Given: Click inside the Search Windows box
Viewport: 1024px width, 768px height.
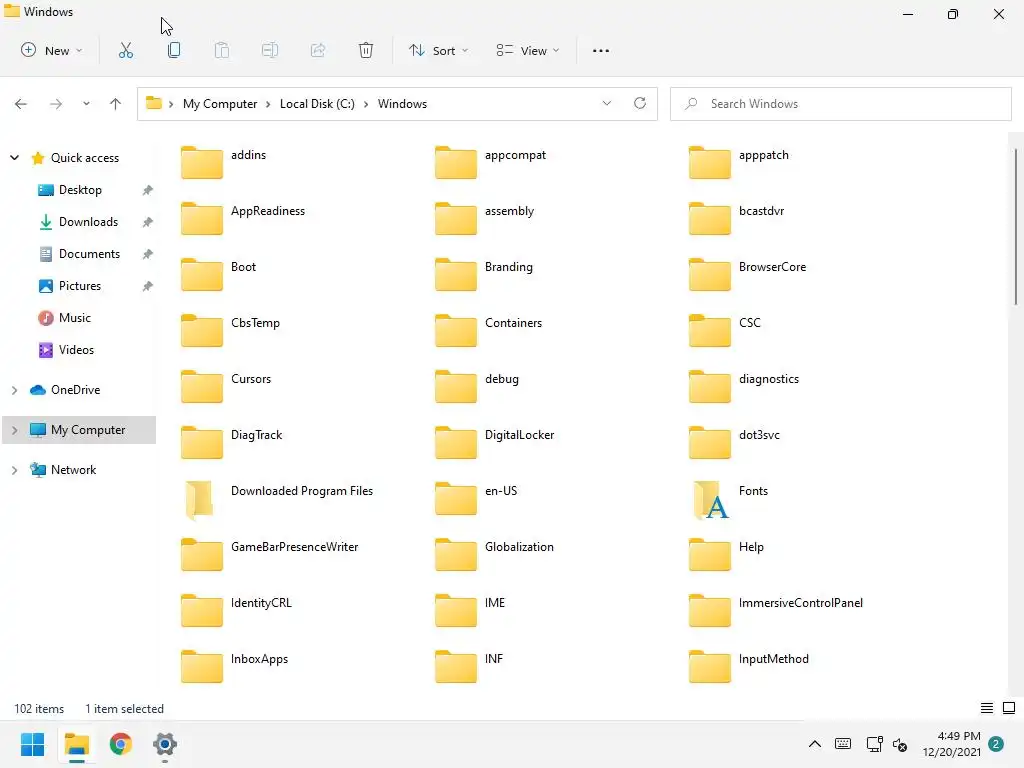Looking at the screenshot, I should (x=840, y=104).
